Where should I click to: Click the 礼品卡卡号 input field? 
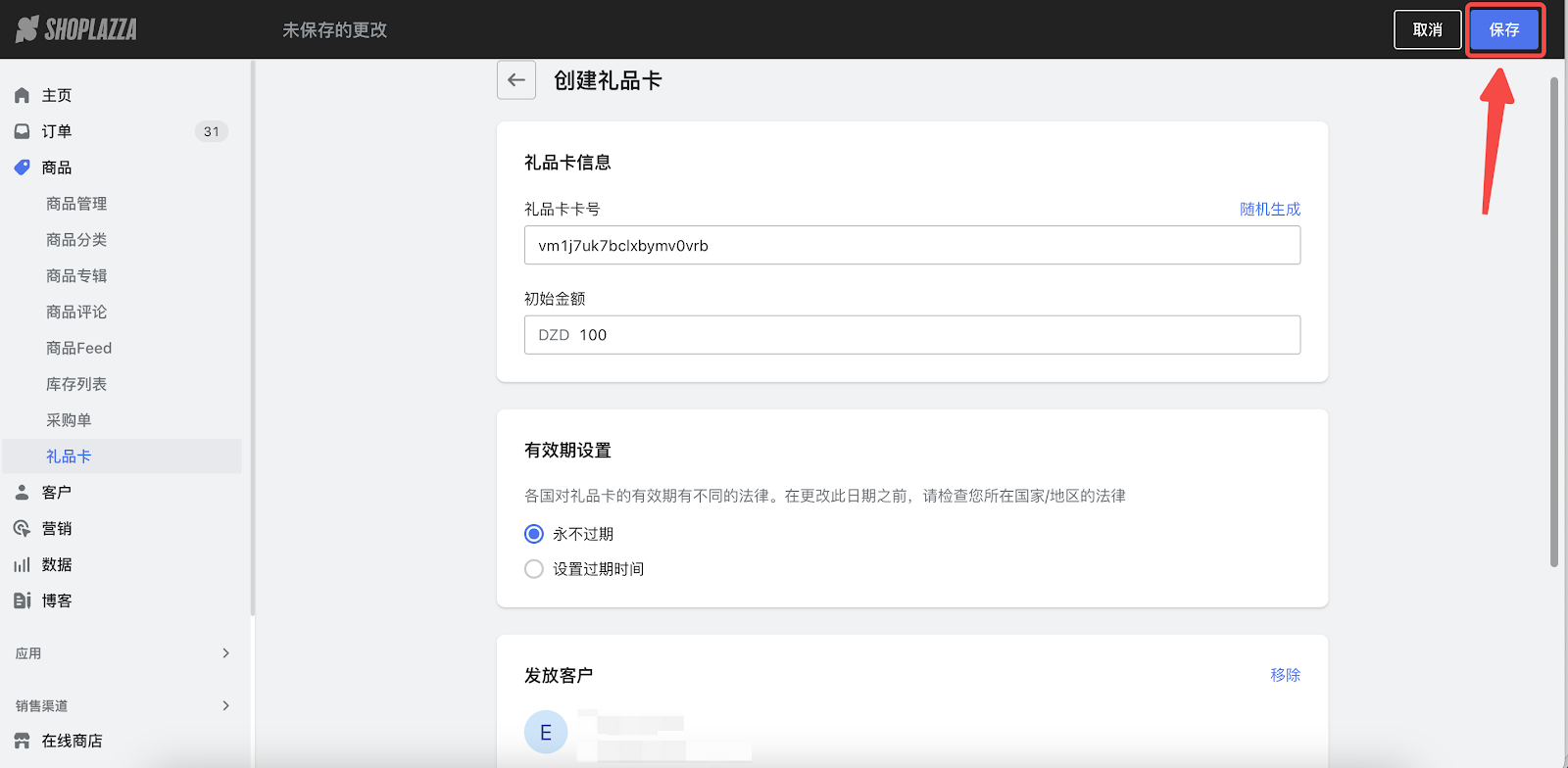tap(912, 245)
